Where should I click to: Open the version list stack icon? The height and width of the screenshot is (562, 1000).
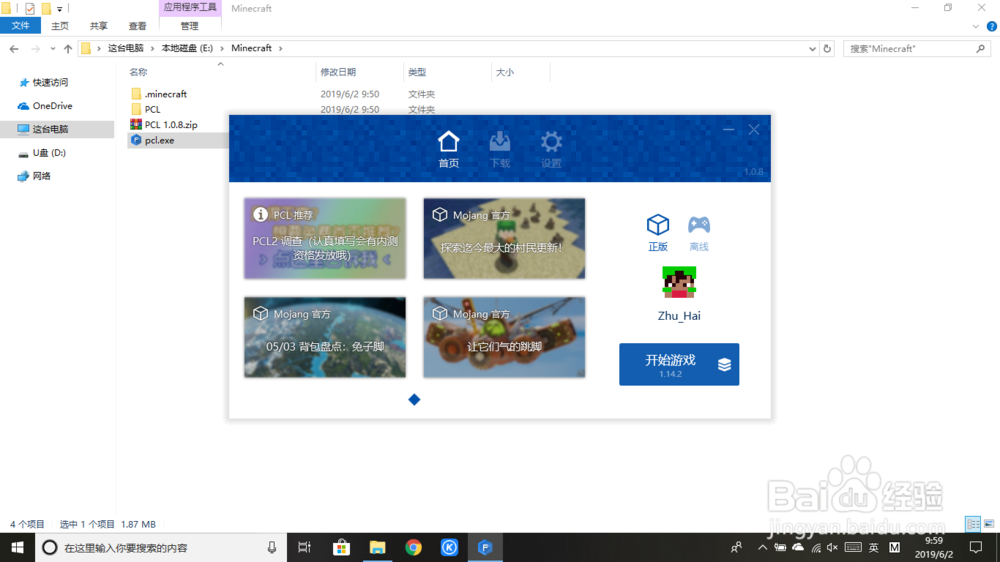point(724,364)
